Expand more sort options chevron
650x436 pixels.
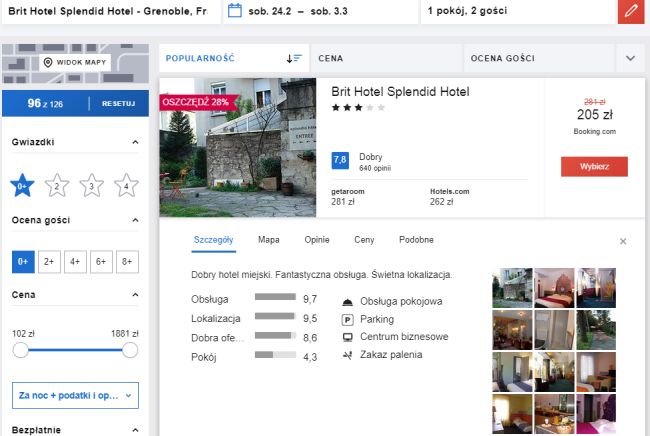click(x=630, y=58)
